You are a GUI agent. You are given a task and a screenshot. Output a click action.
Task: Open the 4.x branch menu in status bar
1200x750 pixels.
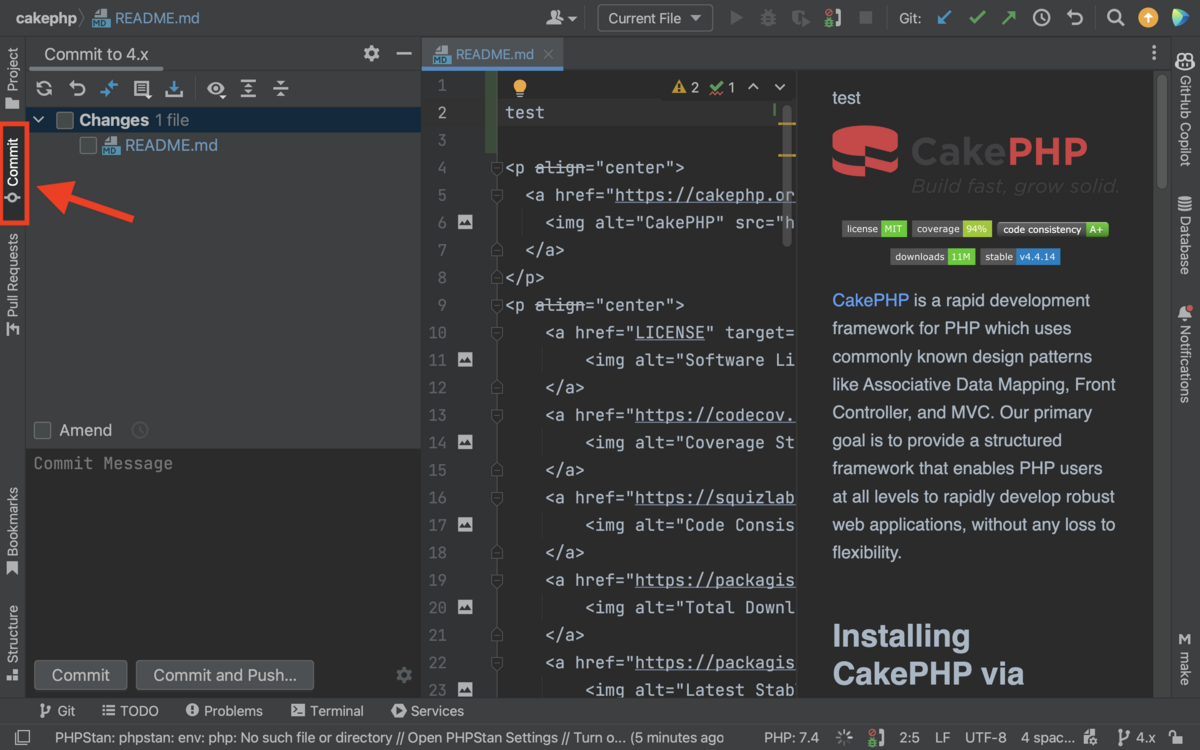(1136, 738)
